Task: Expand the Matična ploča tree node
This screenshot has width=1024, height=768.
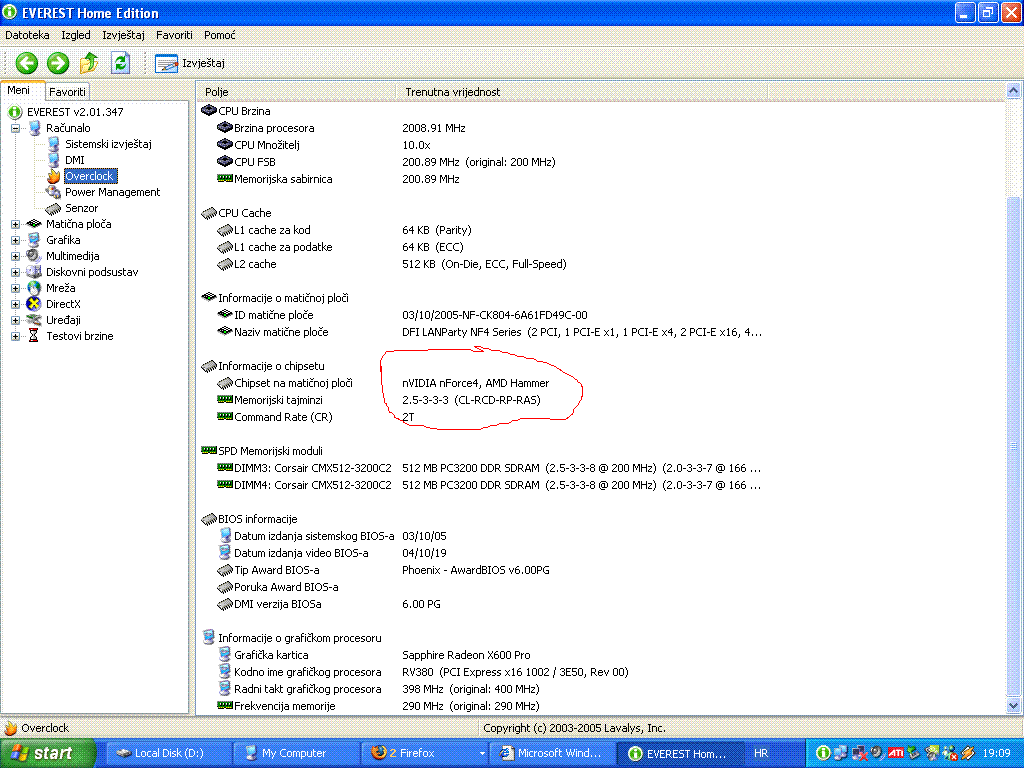Action: pyautogui.click(x=16, y=224)
